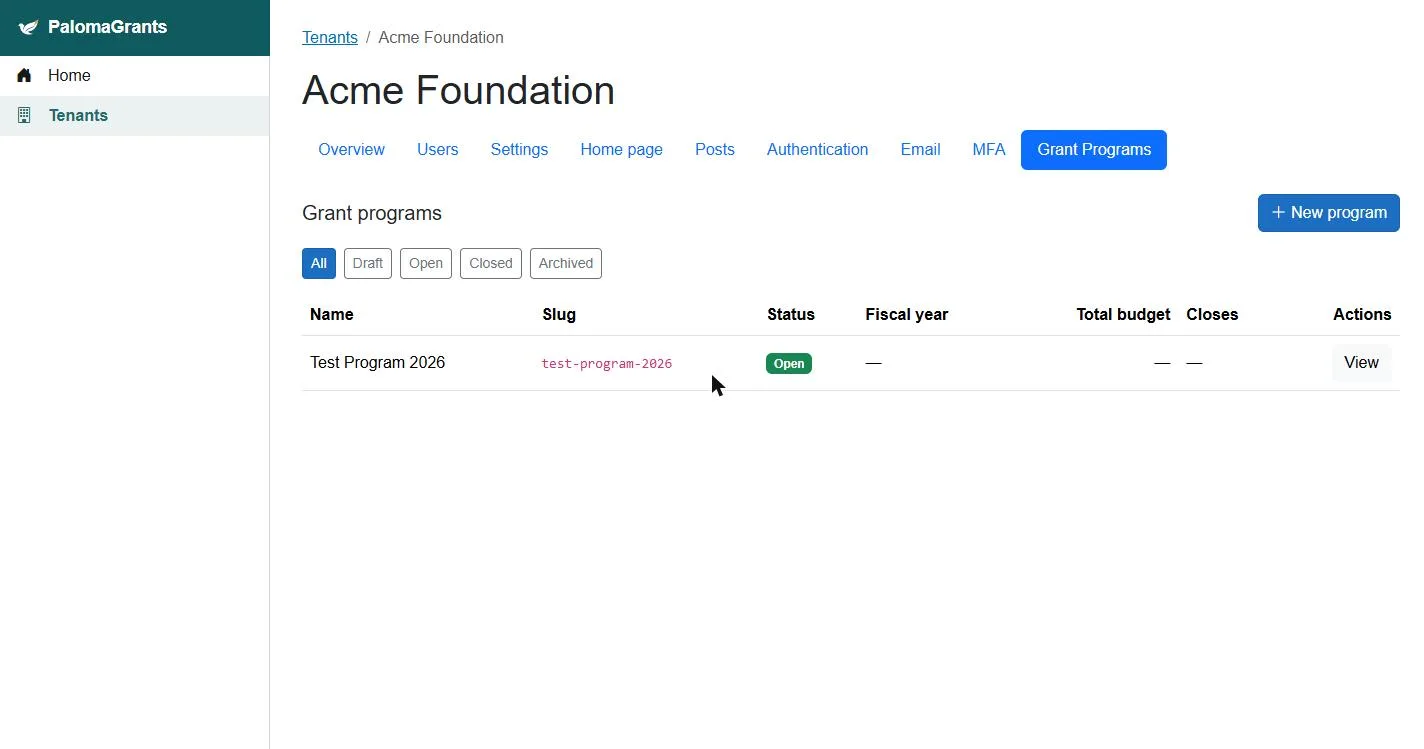Click the Home house icon in sidebar

(x=24, y=75)
